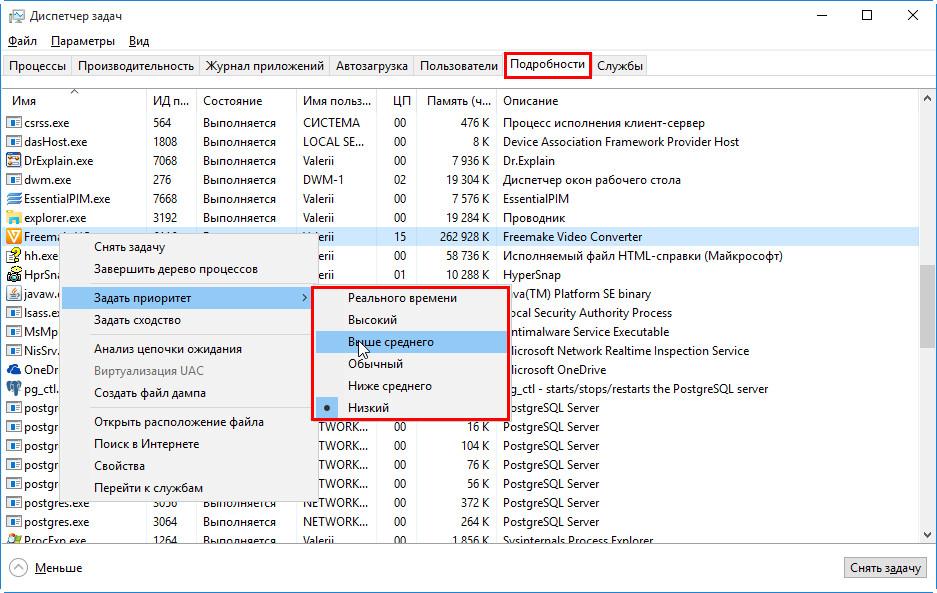The image size is (937, 593).
Task: Click the 'Меньше' link
Action: click(59, 568)
